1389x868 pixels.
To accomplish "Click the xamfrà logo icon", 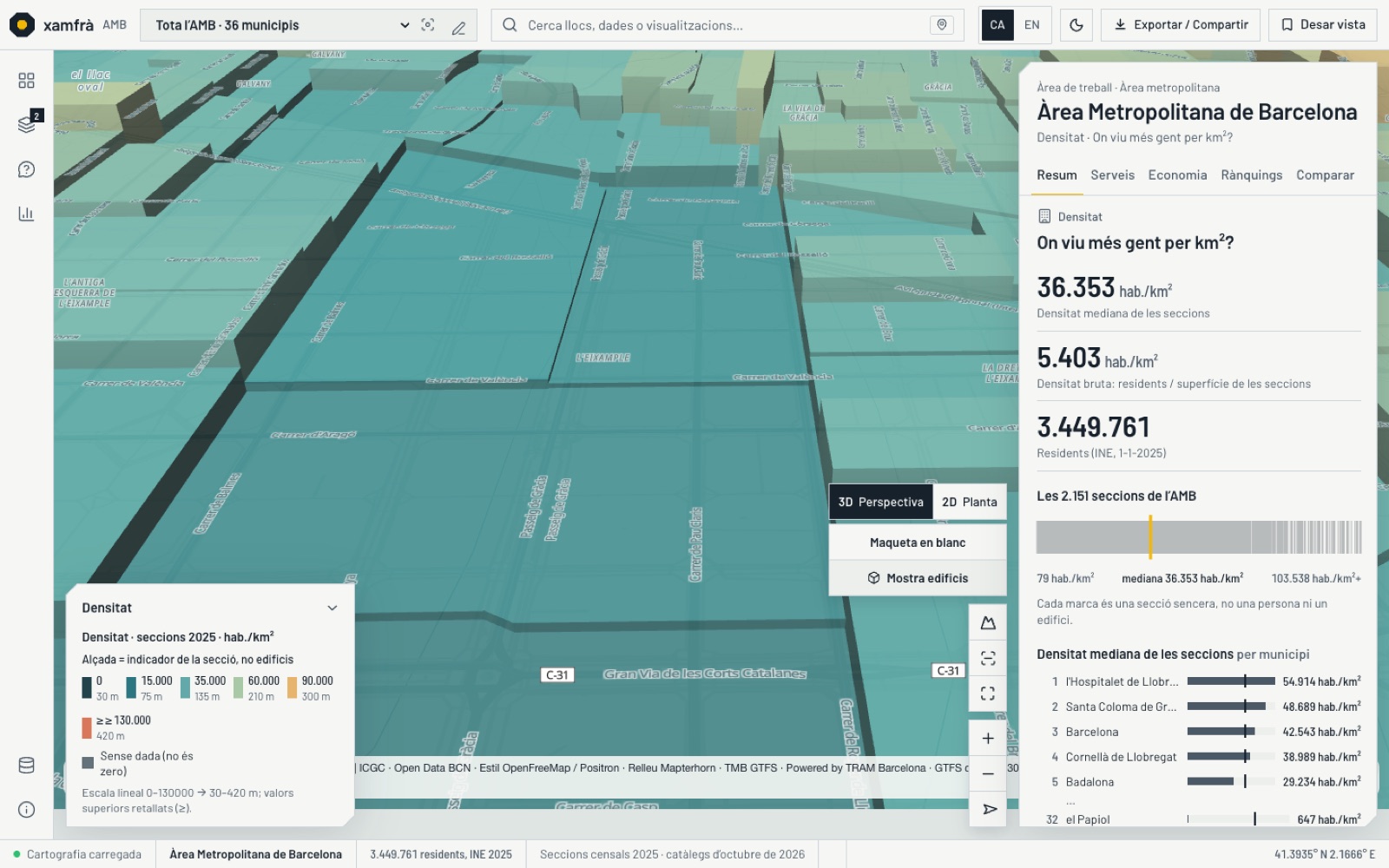I will 22,25.
